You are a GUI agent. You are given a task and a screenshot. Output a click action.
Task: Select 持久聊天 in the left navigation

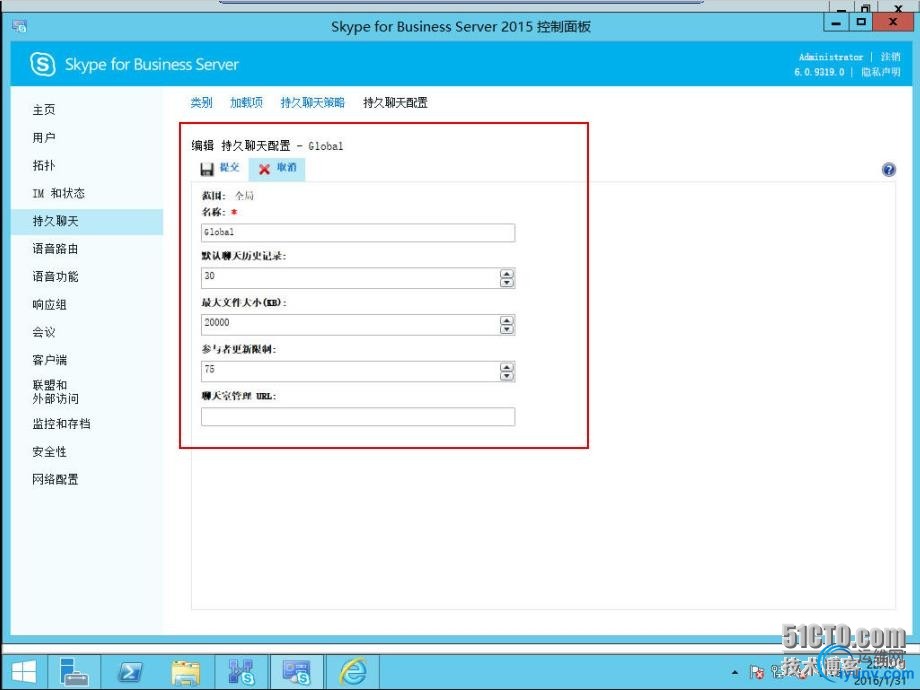tap(87, 221)
